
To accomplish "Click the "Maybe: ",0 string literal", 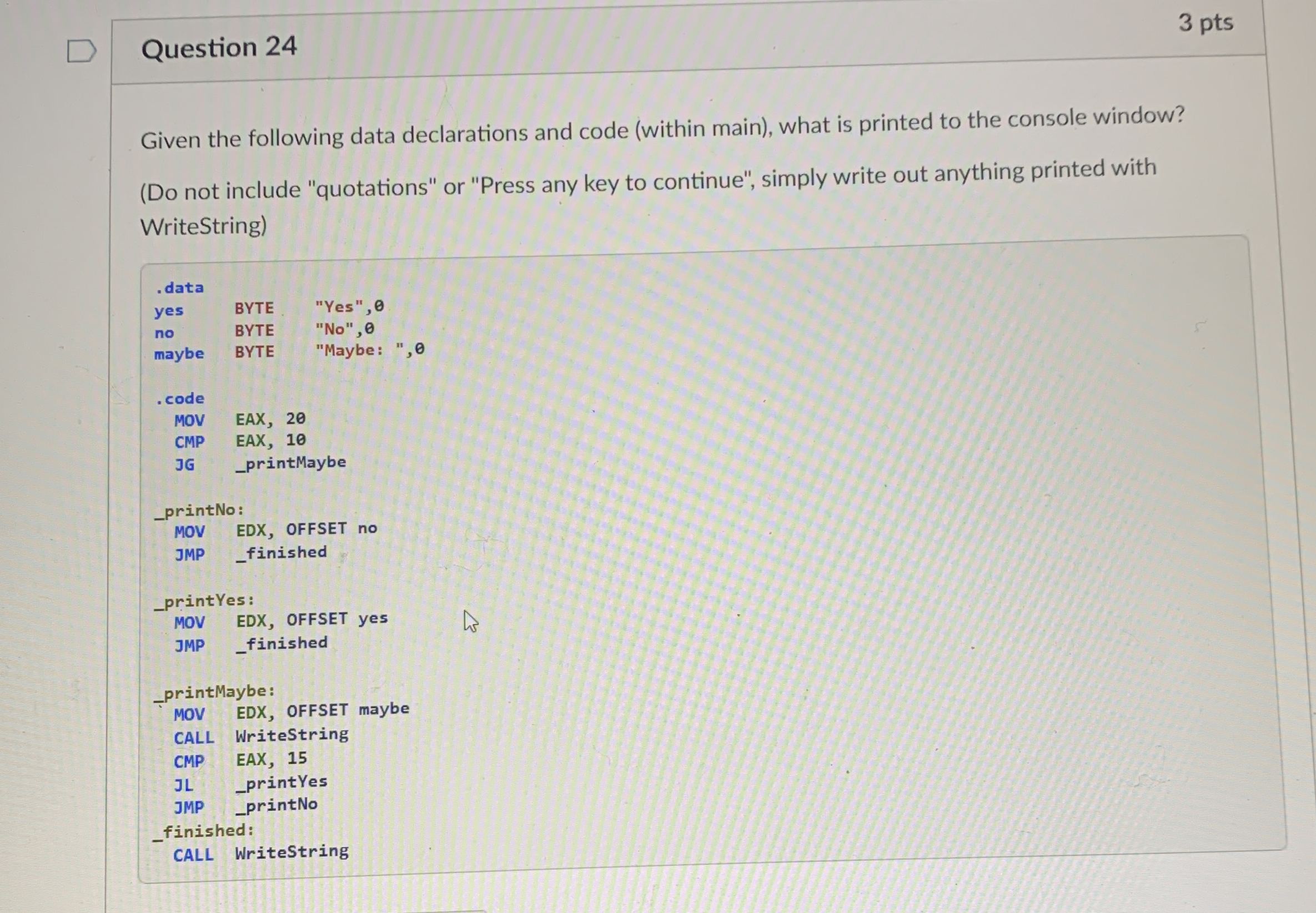I will (370, 350).
